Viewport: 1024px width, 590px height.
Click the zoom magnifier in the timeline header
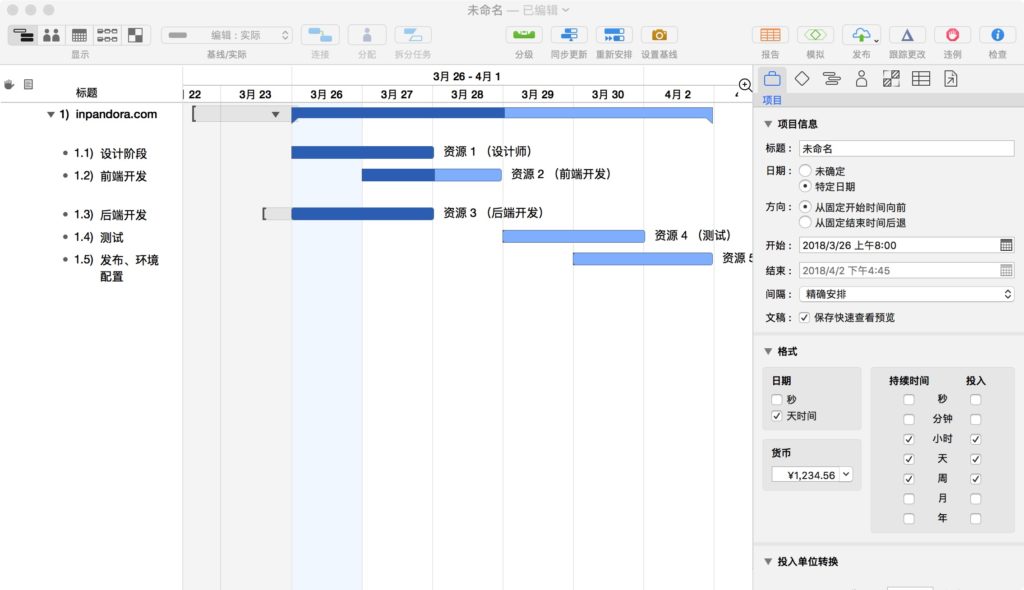tap(745, 86)
